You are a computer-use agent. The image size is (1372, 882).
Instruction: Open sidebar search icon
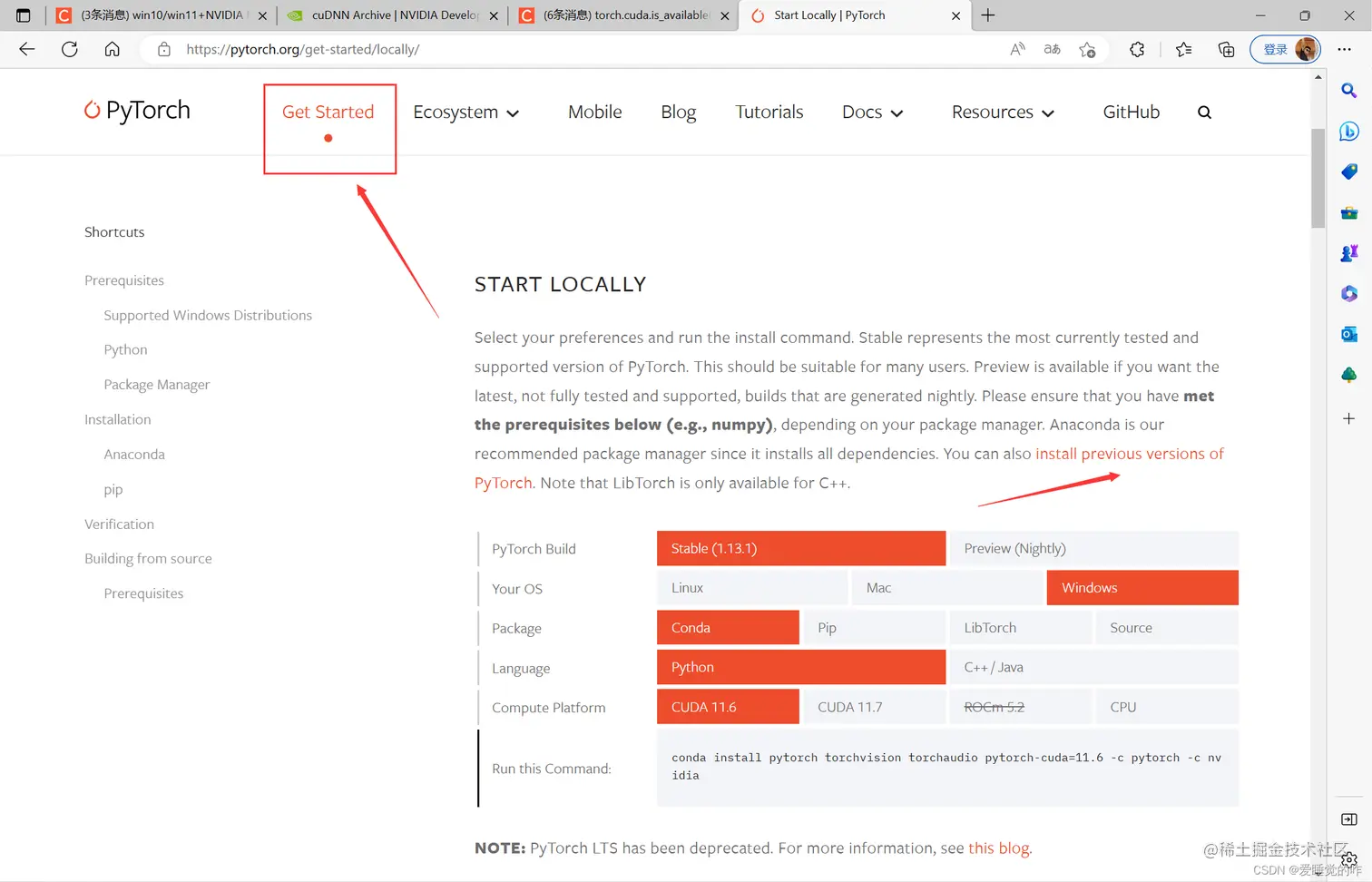point(1349,91)
